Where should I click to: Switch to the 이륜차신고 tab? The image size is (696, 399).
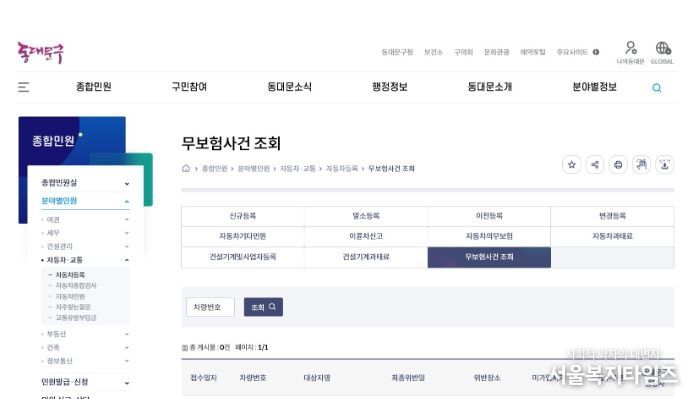pos(366,237)
